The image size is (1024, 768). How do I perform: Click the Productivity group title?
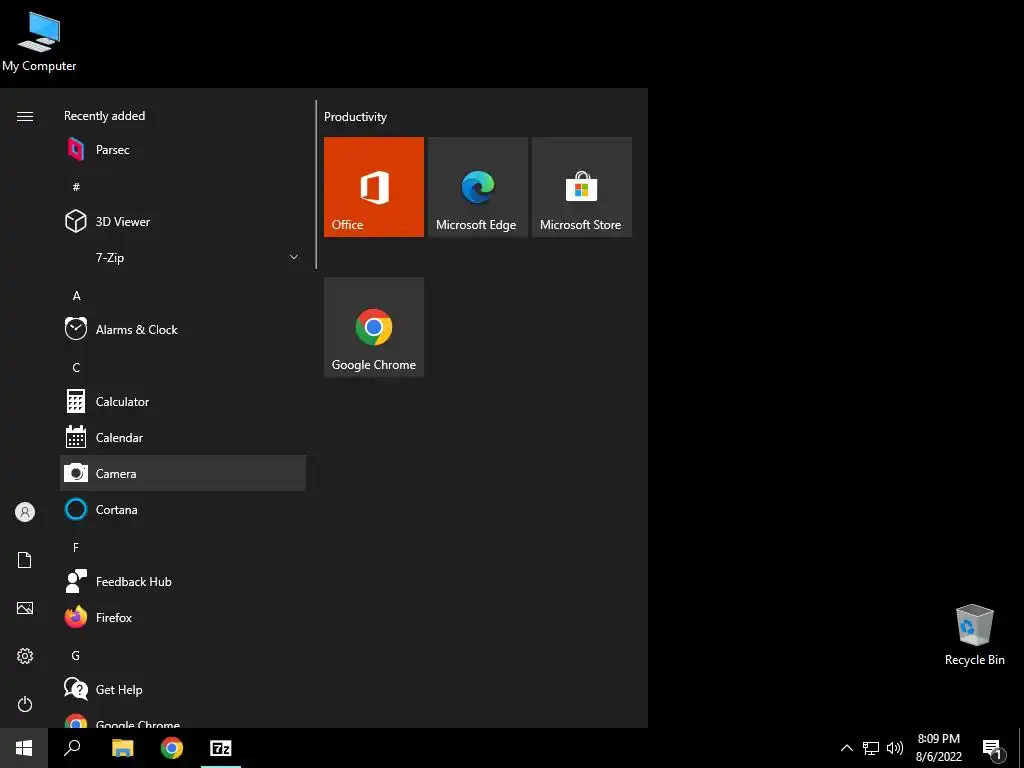355,117
